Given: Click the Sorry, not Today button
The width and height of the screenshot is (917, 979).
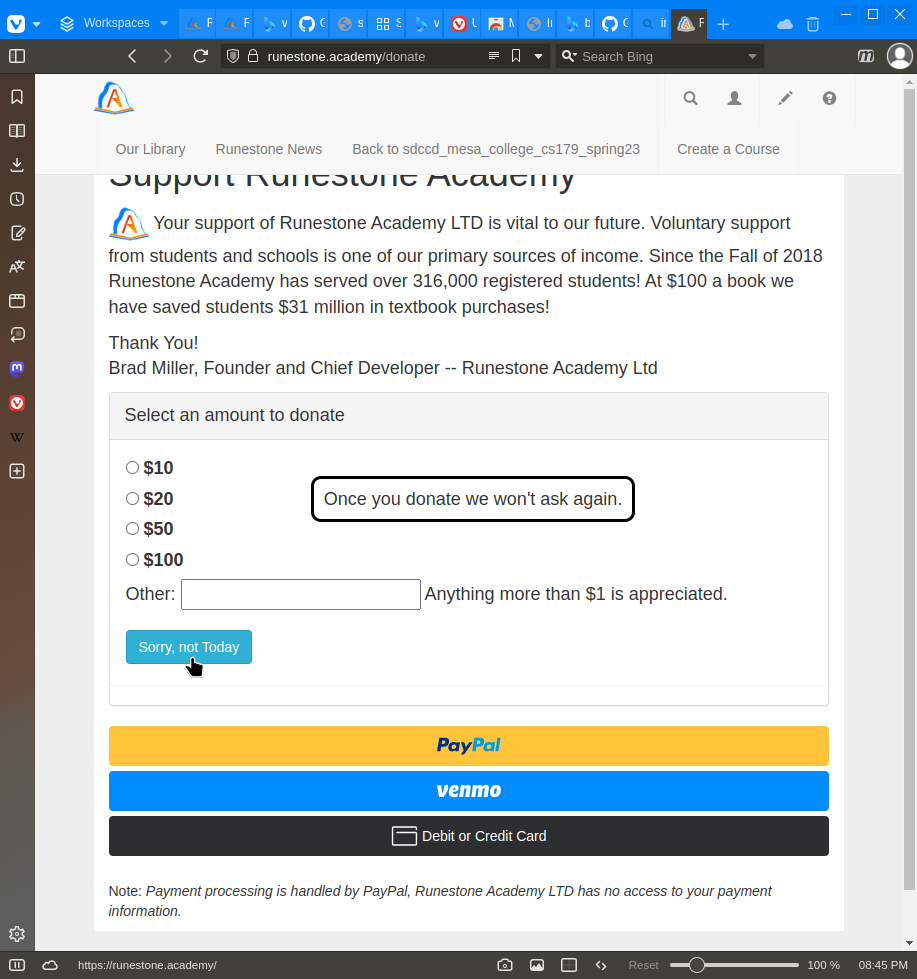Looking at the screenshot, I should [188, 647].
